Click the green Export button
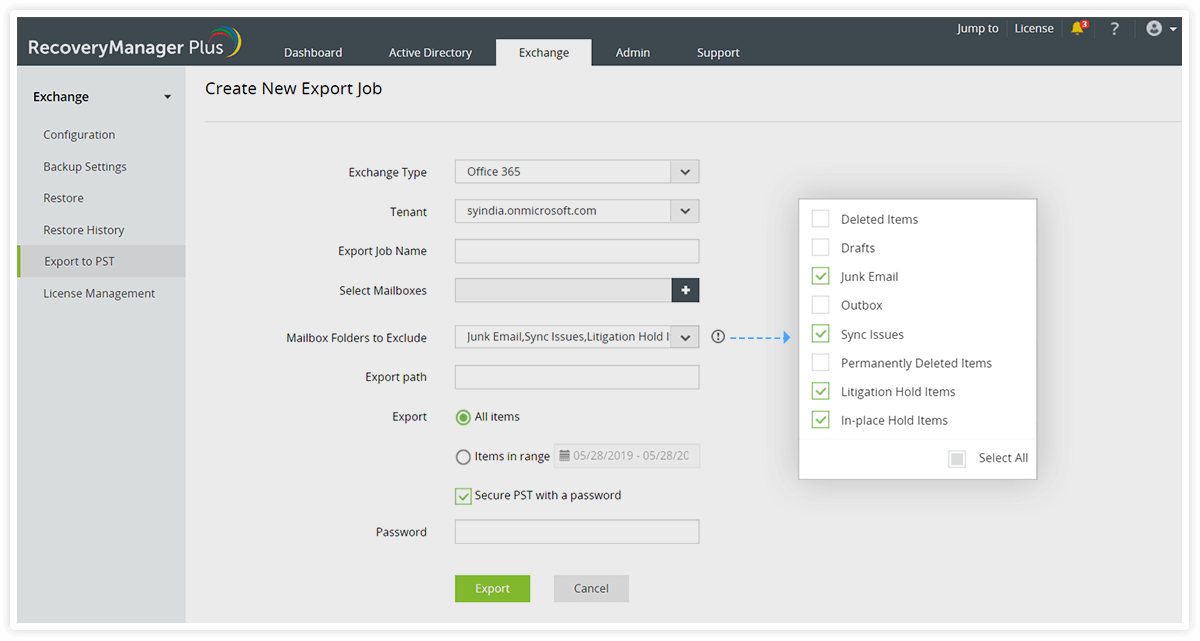 pos(492,588)
